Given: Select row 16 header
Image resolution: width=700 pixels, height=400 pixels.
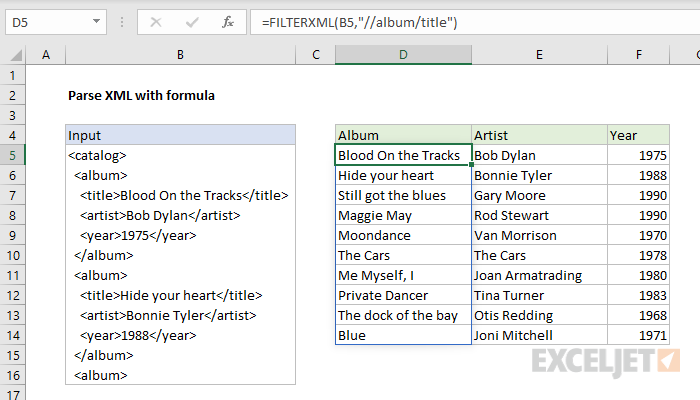Looking at the screenshot, I should coord(12,375).
